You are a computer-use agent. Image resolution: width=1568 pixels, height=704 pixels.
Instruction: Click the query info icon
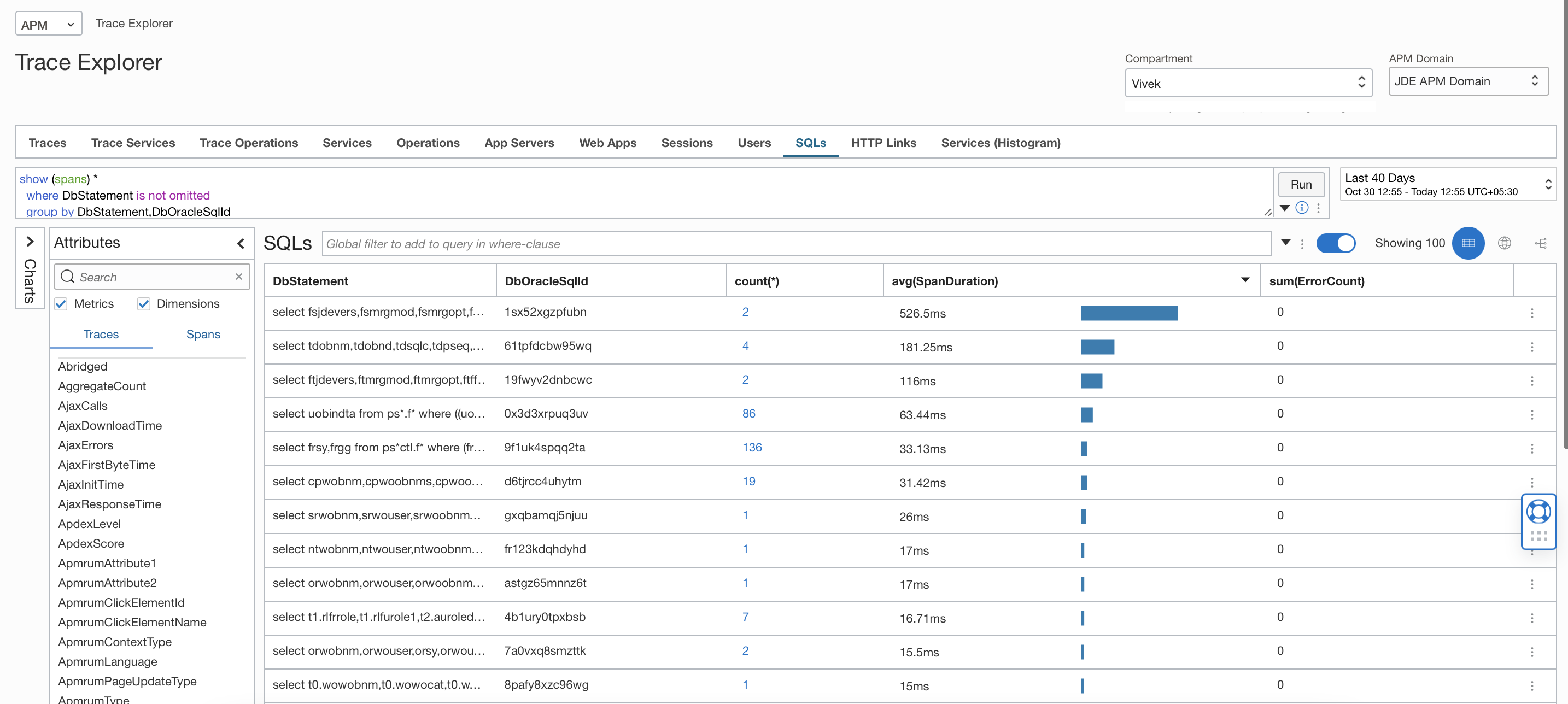[x=1302, y=208]
